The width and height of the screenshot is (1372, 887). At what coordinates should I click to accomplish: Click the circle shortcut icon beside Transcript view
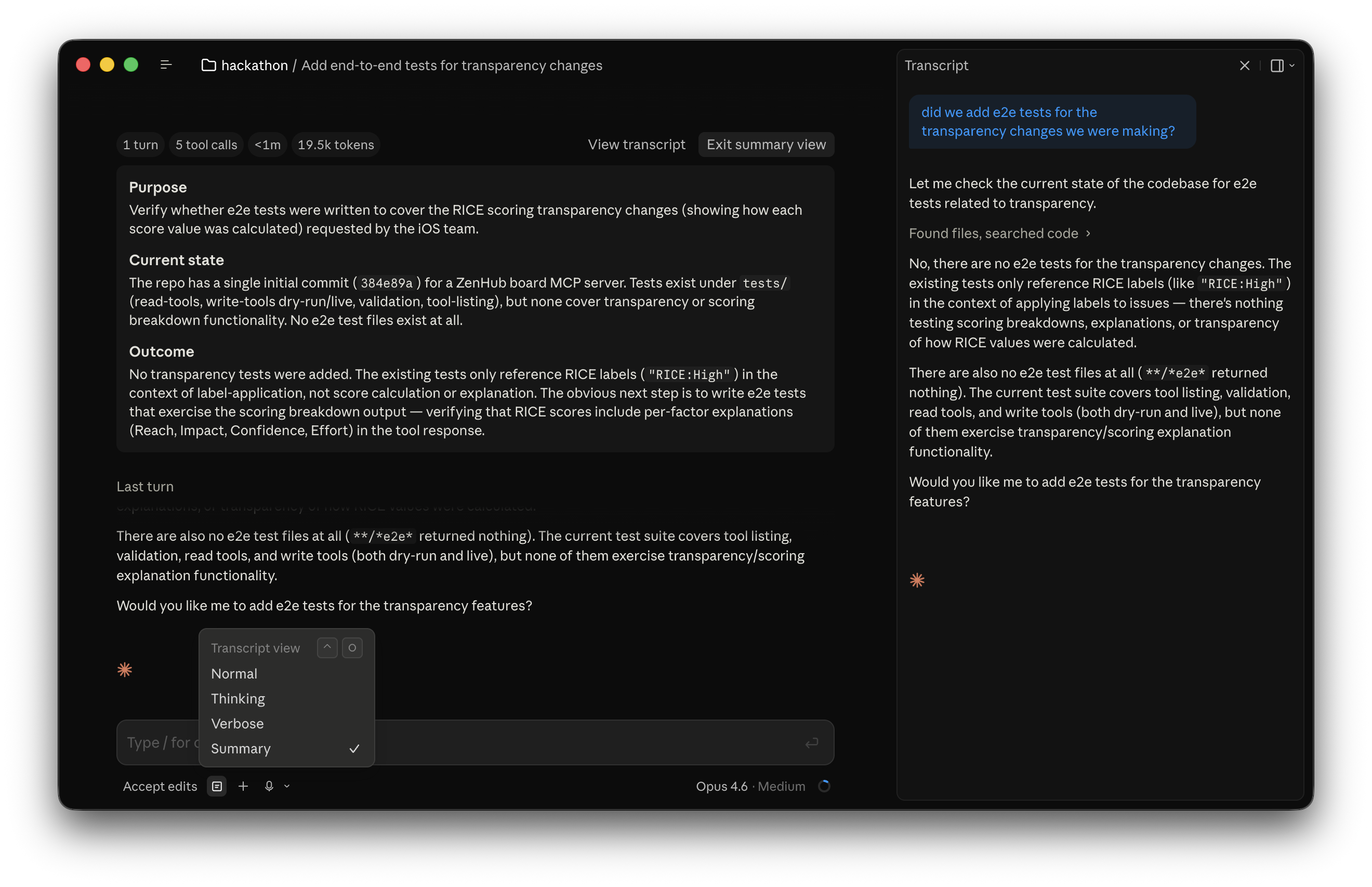click(352, 647)
